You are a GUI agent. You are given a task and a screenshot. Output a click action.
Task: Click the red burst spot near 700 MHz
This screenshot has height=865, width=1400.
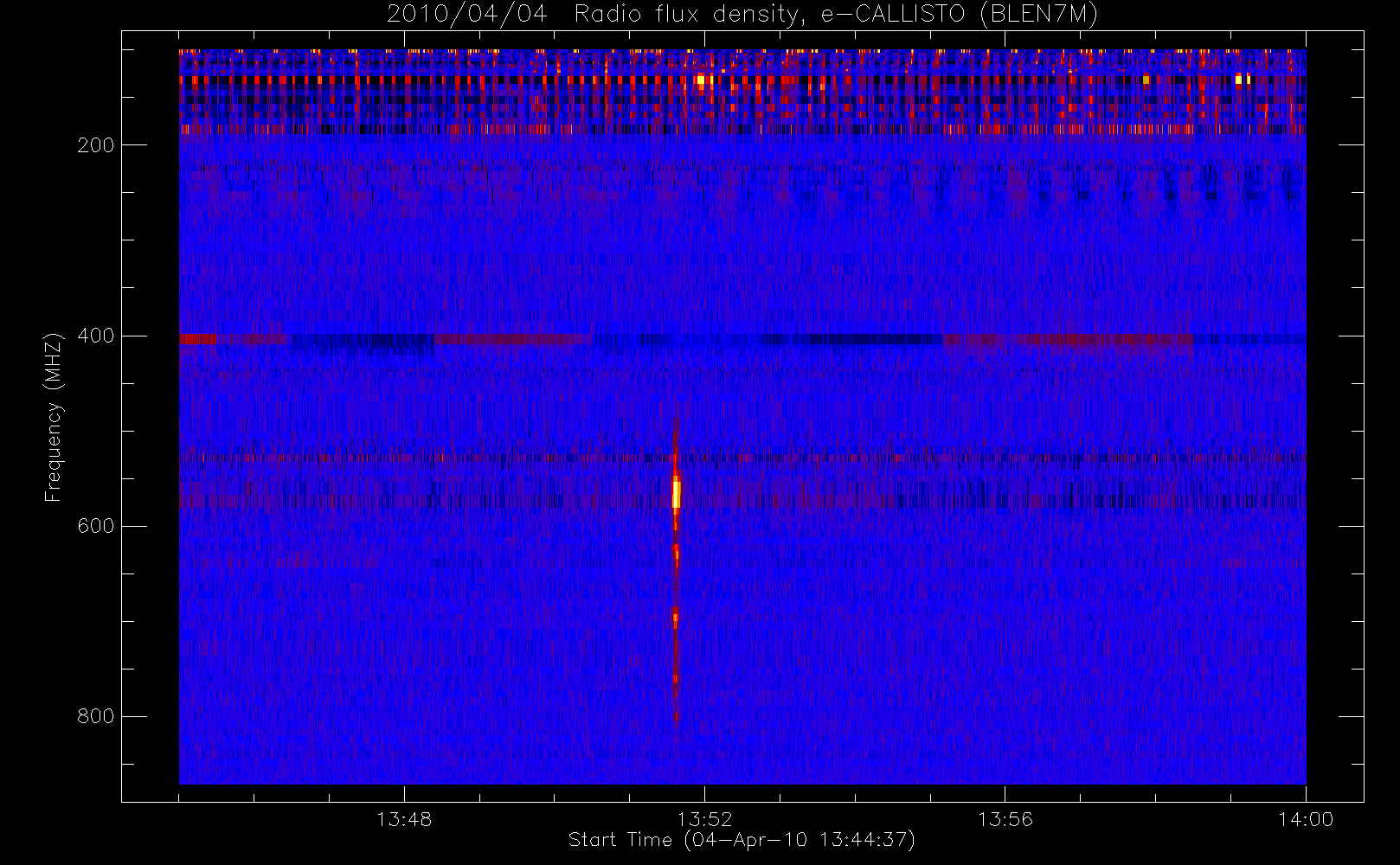[x=676, y=617]
